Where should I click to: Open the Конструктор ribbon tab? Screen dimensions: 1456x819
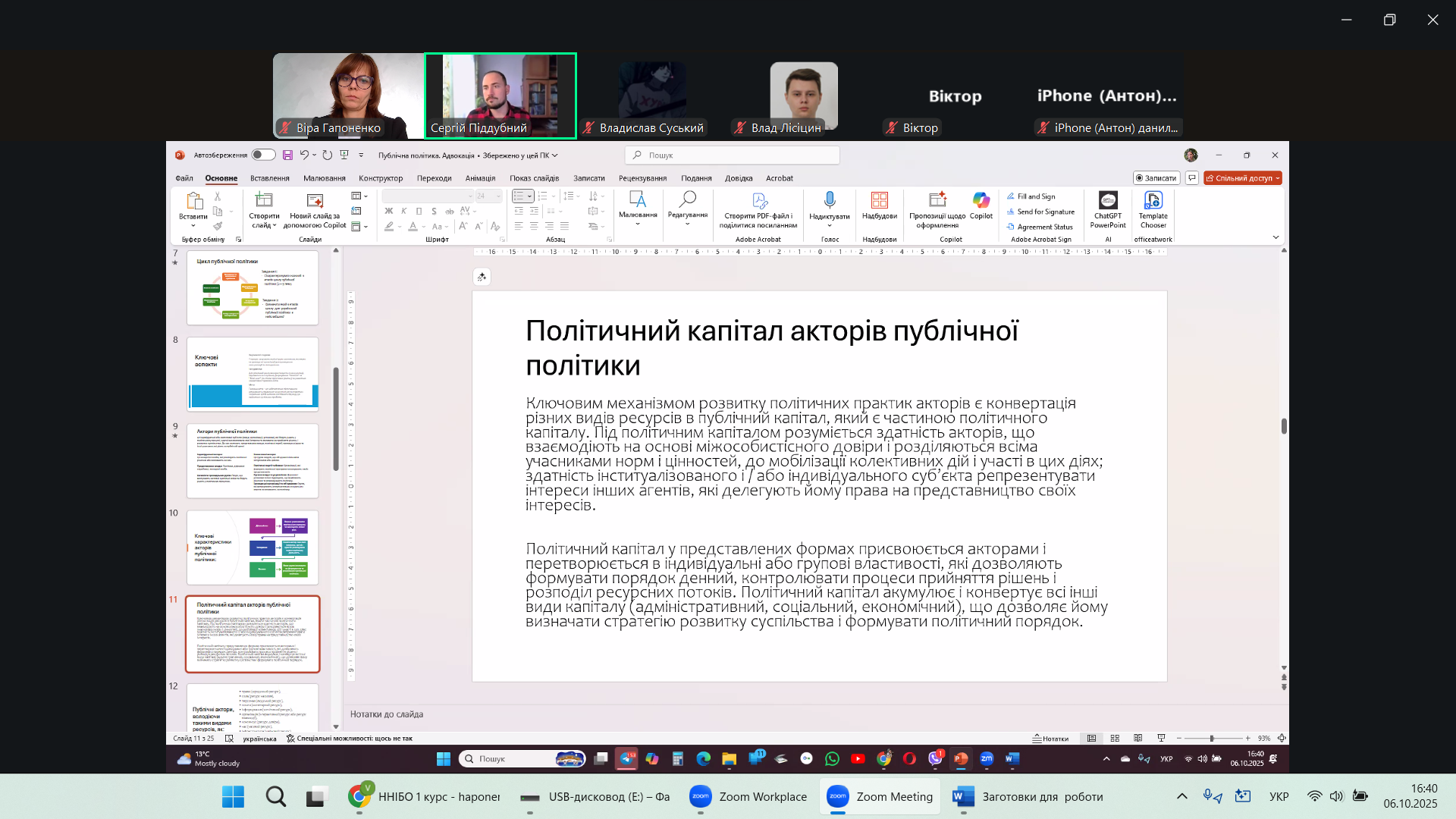381,179
